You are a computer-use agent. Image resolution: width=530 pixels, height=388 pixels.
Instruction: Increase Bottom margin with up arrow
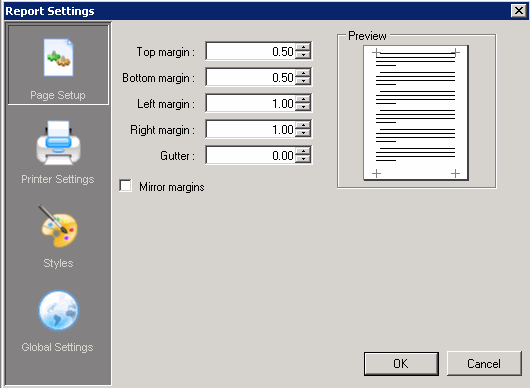coord(303,73)
